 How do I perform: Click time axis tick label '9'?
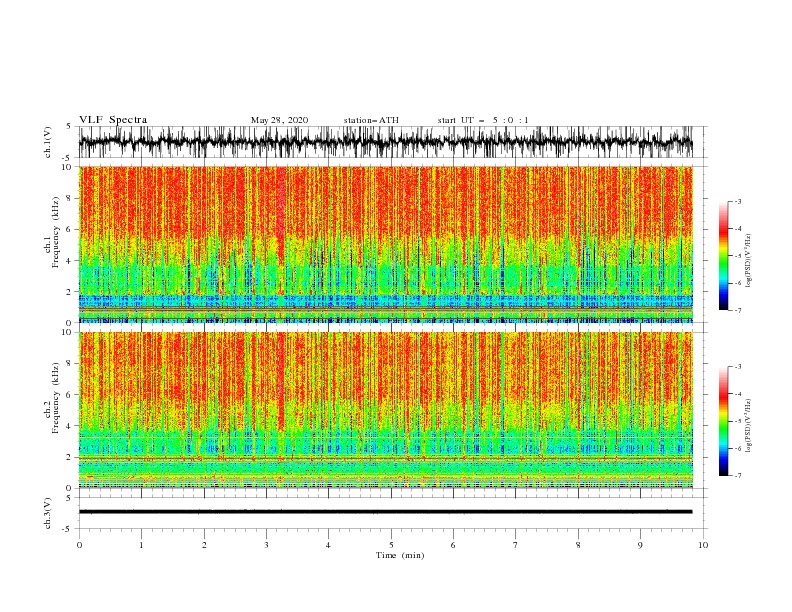[x=640, y=545]
